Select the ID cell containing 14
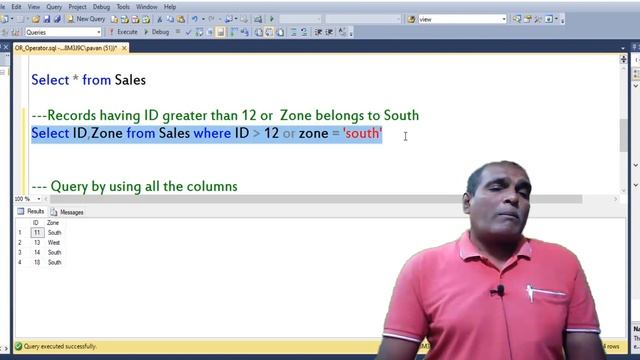 [x=37, y=252]
